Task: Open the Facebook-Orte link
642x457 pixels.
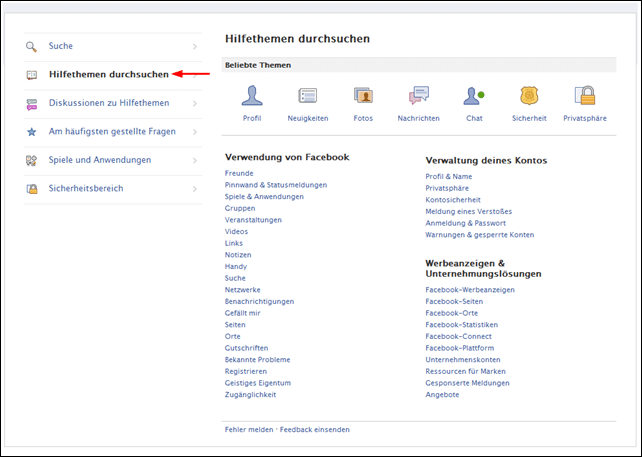Action: click(x=452, y=313)
